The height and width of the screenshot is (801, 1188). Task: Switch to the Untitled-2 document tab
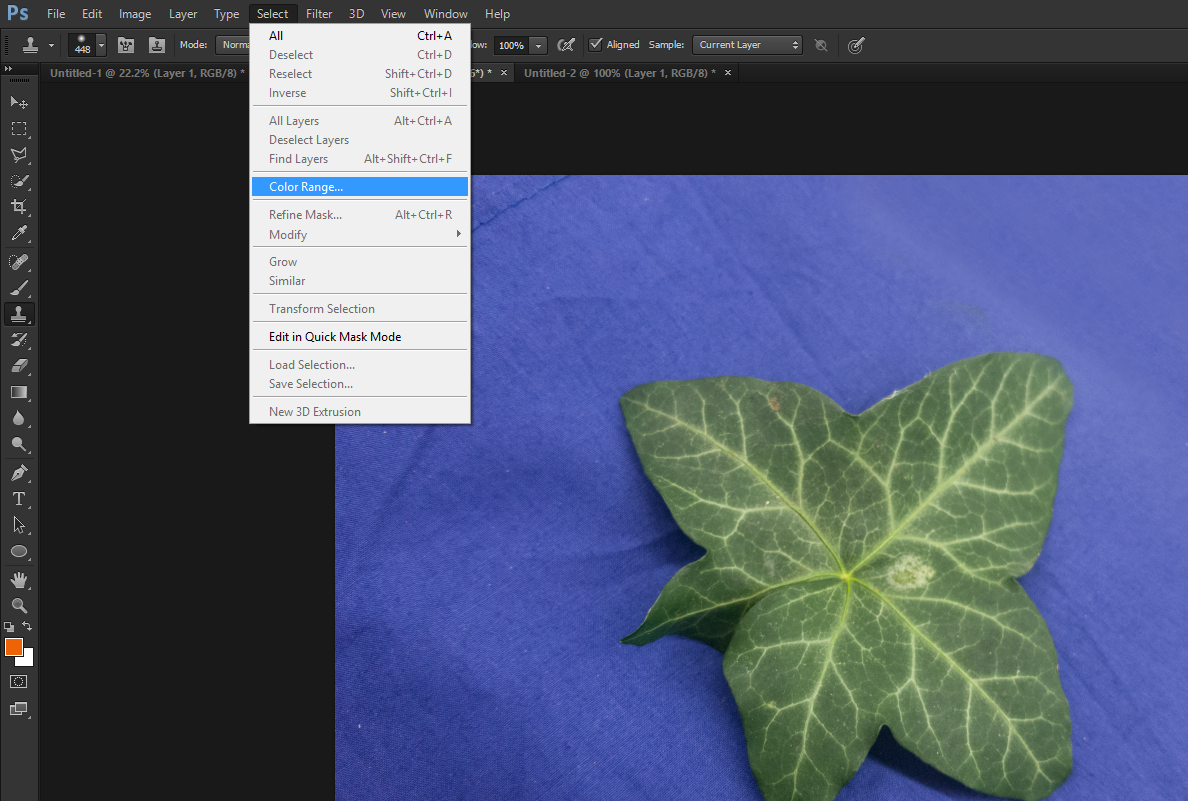click(619, 73)
